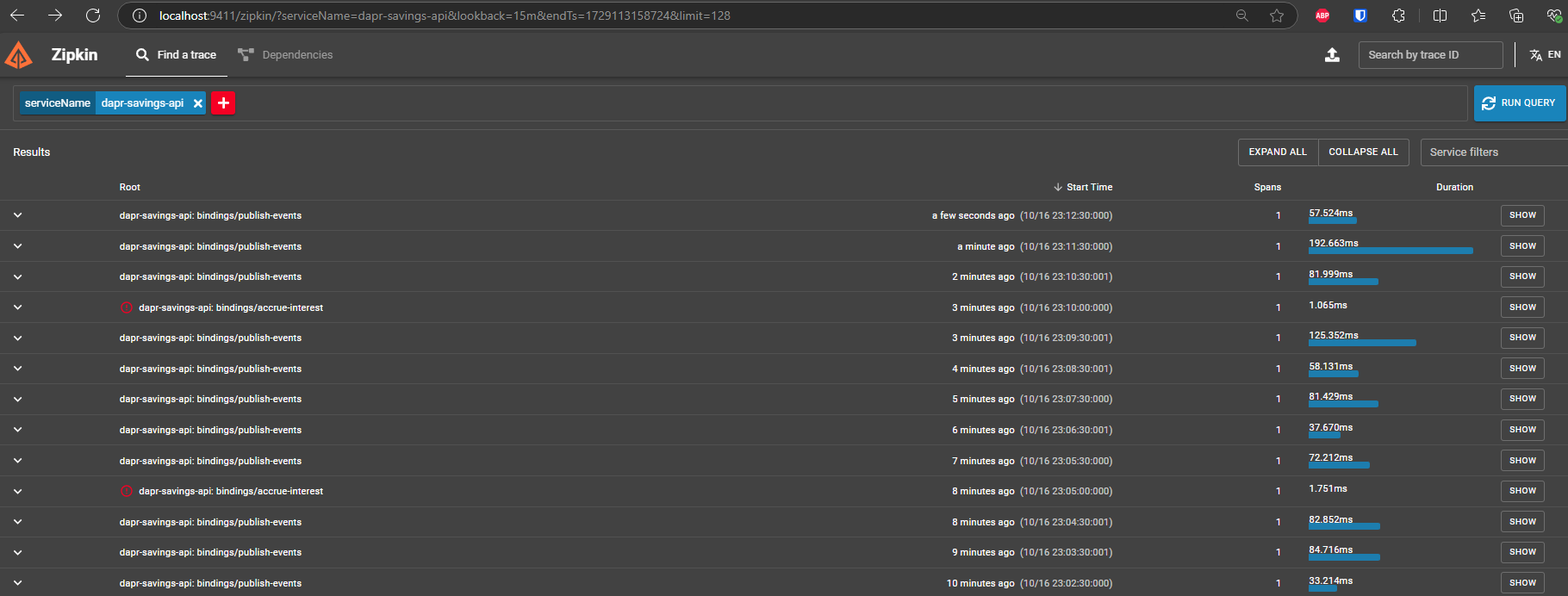Click the 81.999ms duration bar

pyautogui.click(x=1343, y=282)
